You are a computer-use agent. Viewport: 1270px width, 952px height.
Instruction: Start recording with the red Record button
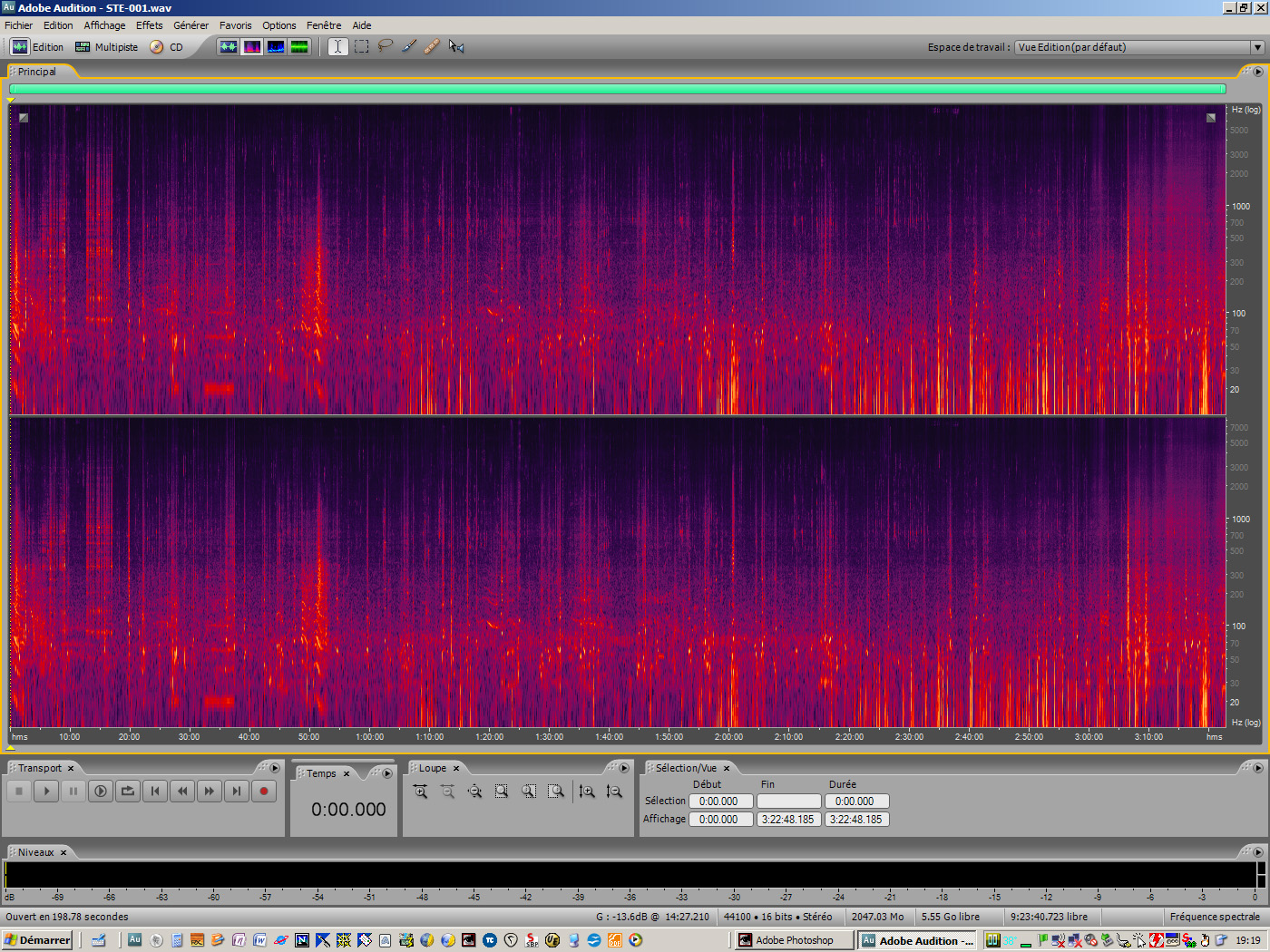point(263,791)
